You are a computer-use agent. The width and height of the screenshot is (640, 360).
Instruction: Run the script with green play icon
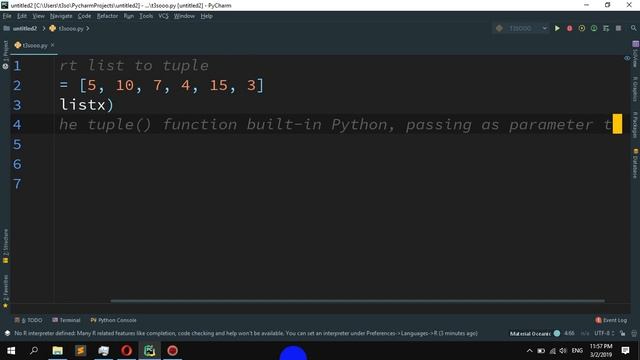[x=557, y=28]
